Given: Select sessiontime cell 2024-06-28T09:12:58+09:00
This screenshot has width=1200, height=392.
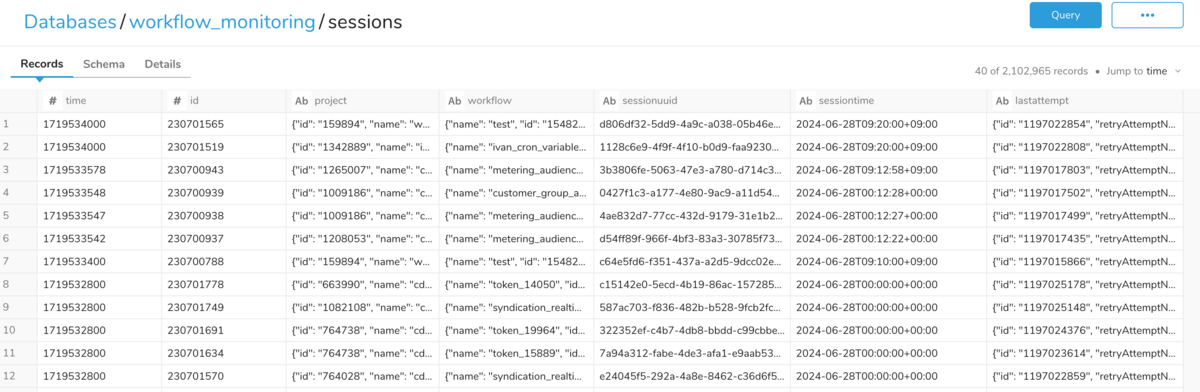Looking at the screenshot, I should click(888, 170).
